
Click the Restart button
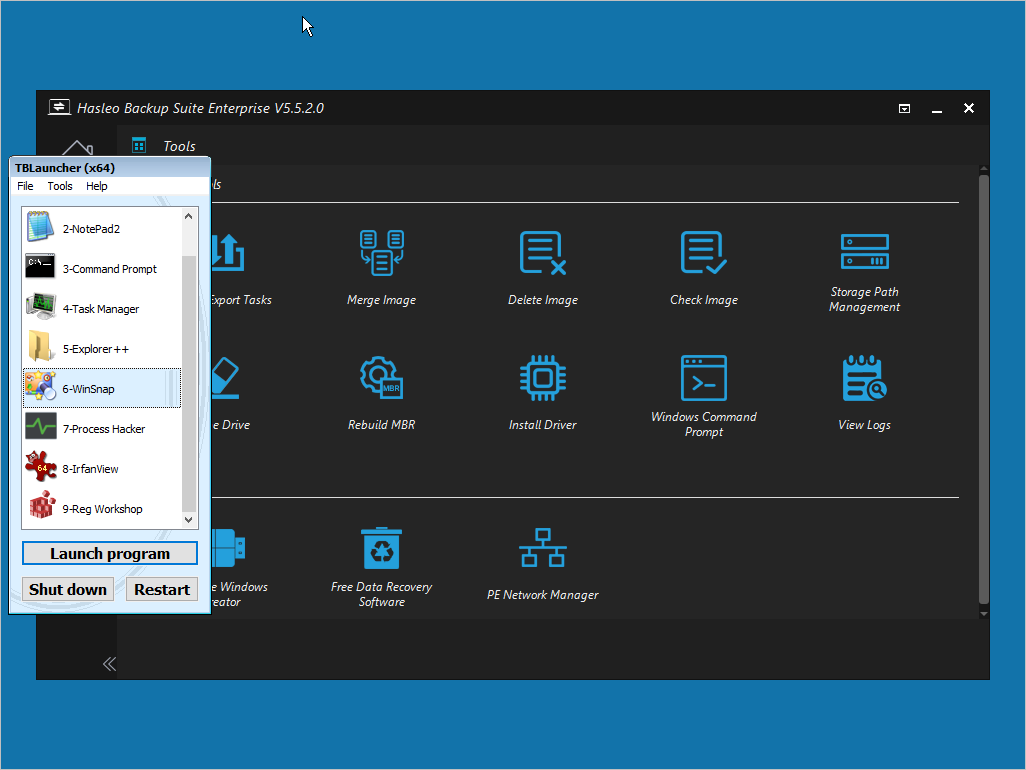tap(162, 589)
